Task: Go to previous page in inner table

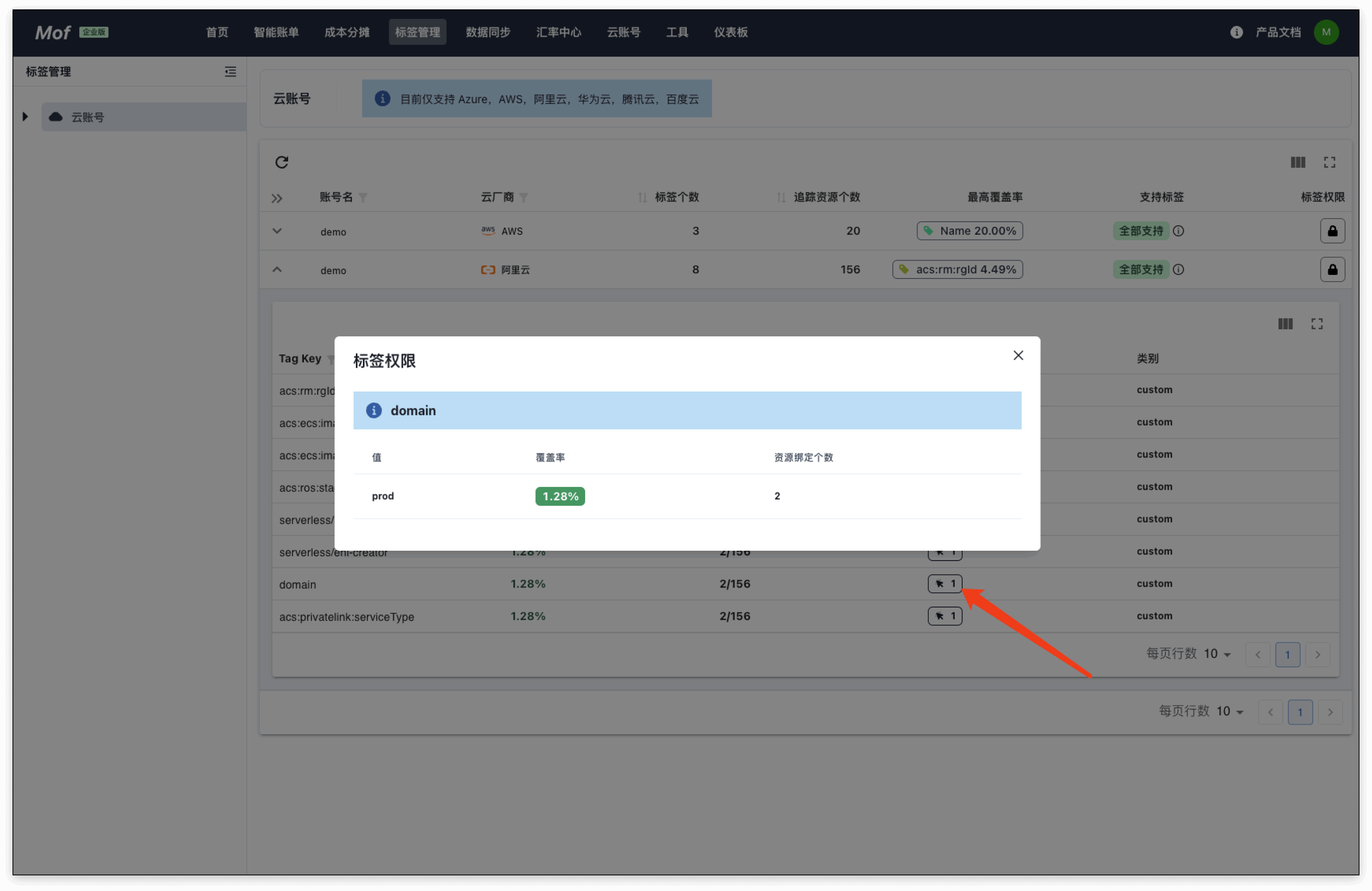Action: coord(1257,655)
